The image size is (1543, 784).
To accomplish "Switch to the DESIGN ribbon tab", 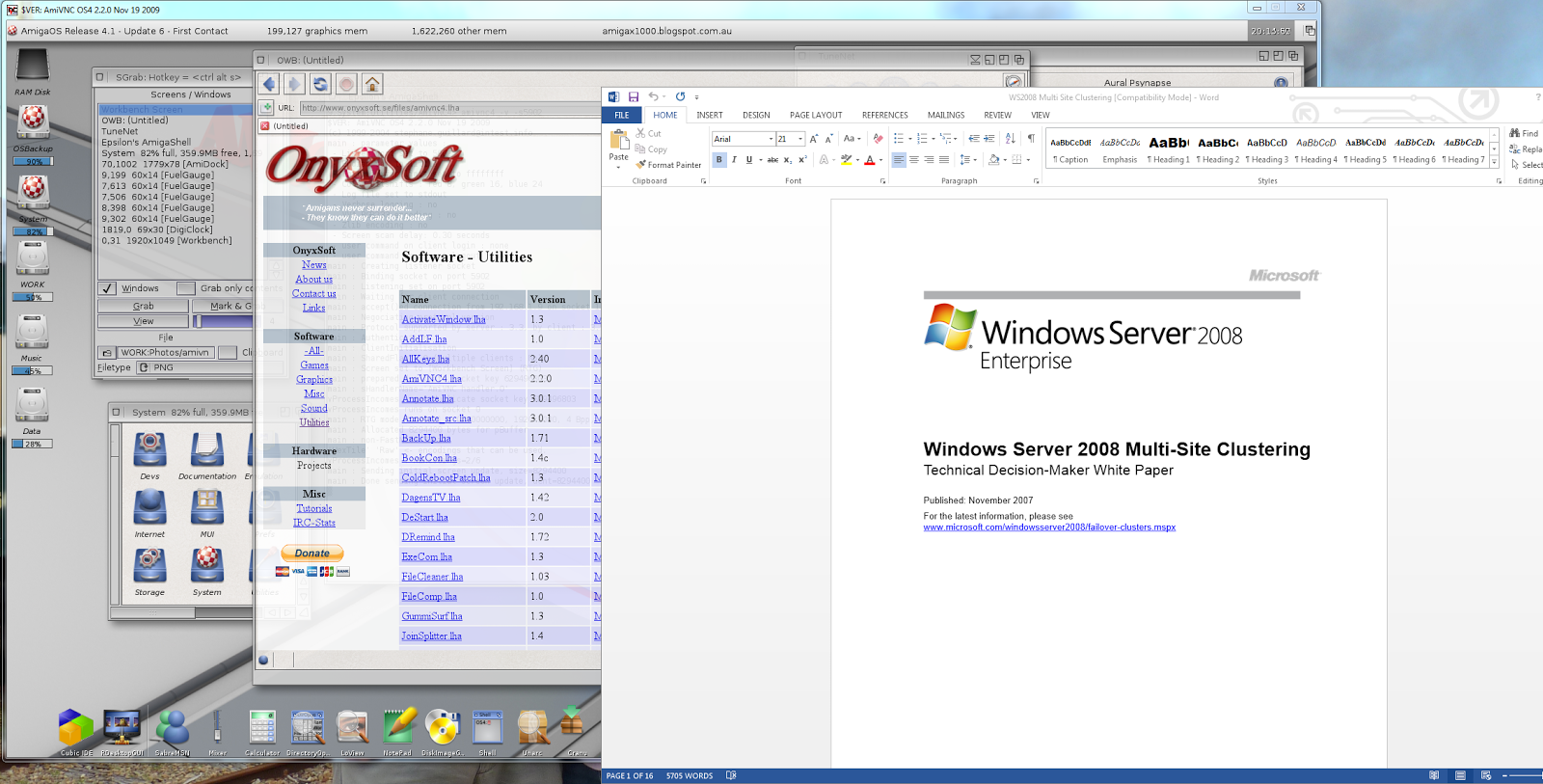I will pos(756,115).
